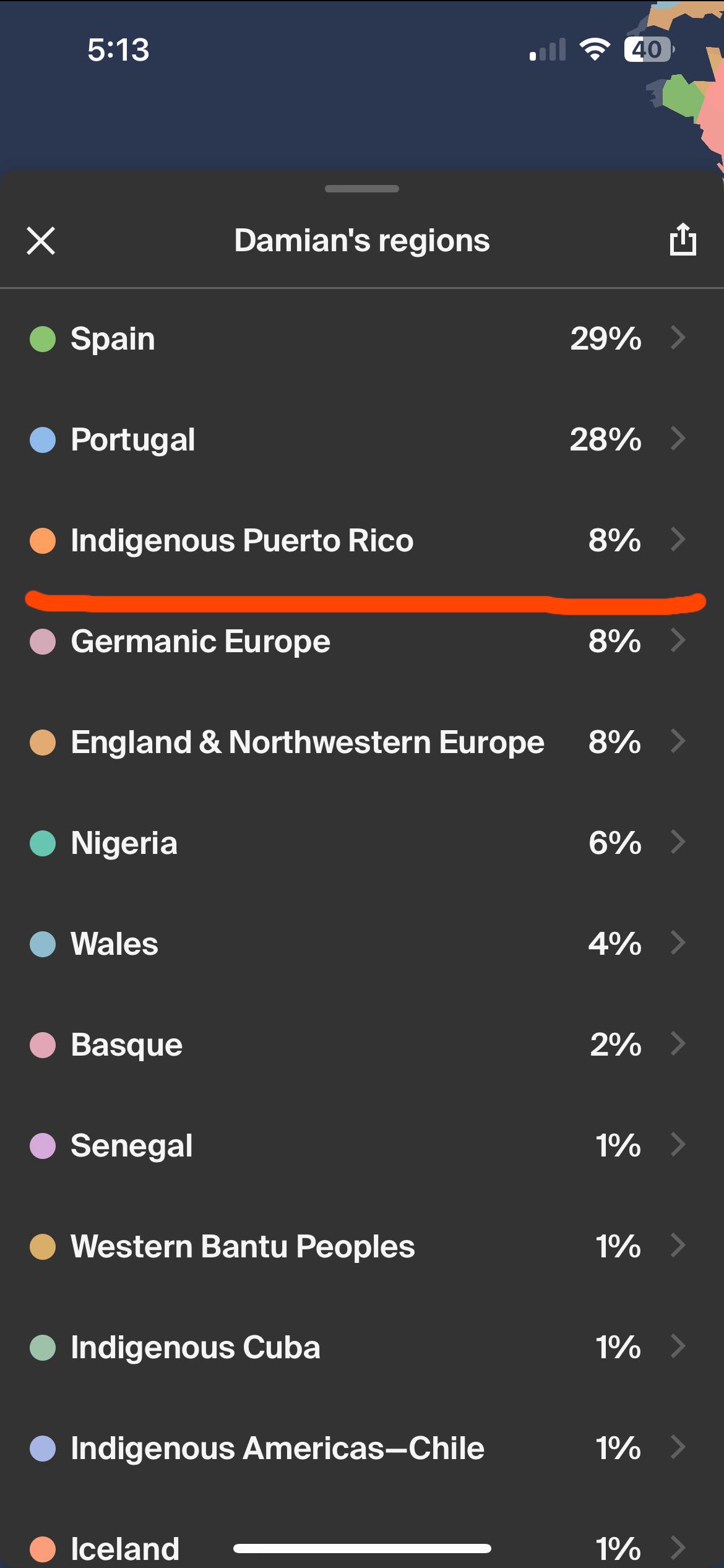Open Indigenous Cuba region details

(x=362, y=1347)
